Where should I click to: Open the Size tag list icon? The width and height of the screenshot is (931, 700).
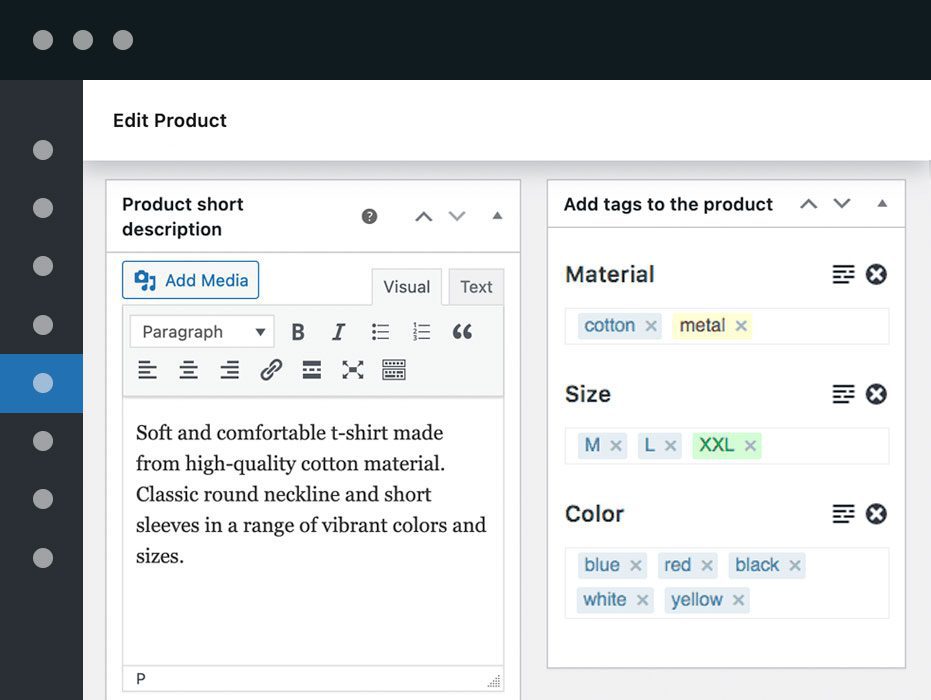click(843, 394)
